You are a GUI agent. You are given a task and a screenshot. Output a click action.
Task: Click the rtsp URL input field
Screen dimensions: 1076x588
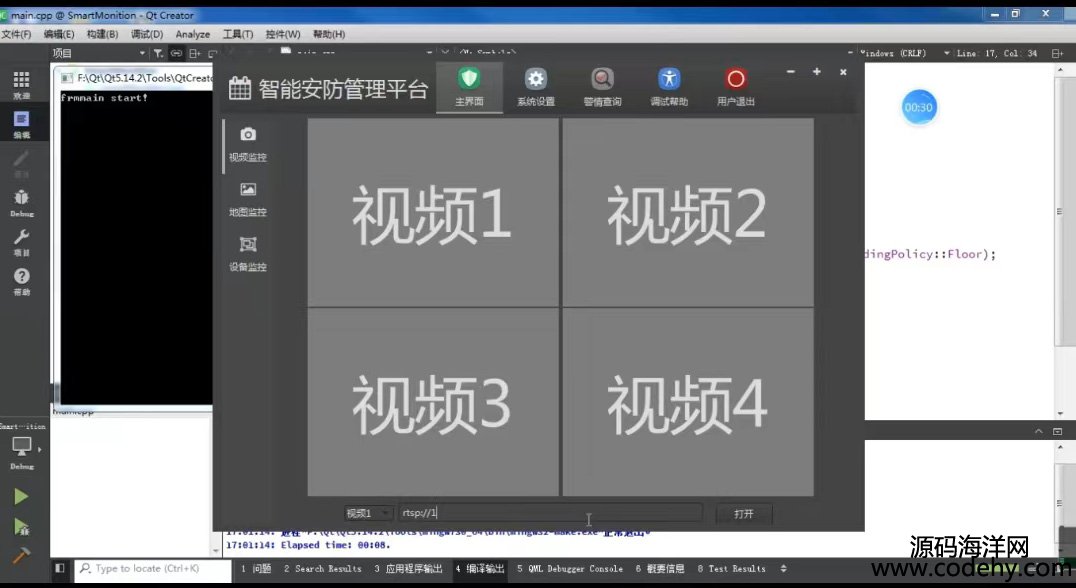click(550, 513)
